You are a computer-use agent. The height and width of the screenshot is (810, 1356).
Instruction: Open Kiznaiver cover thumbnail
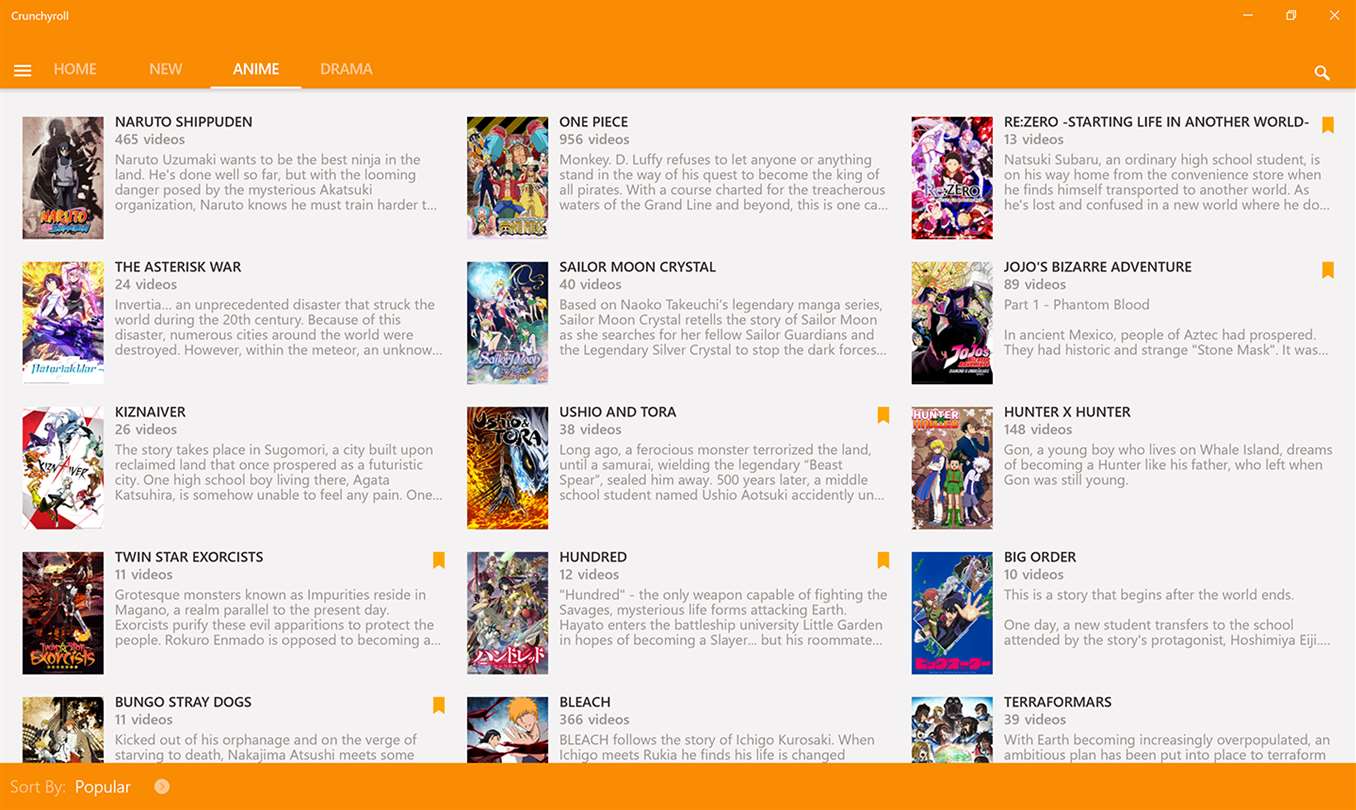[63, 468]
